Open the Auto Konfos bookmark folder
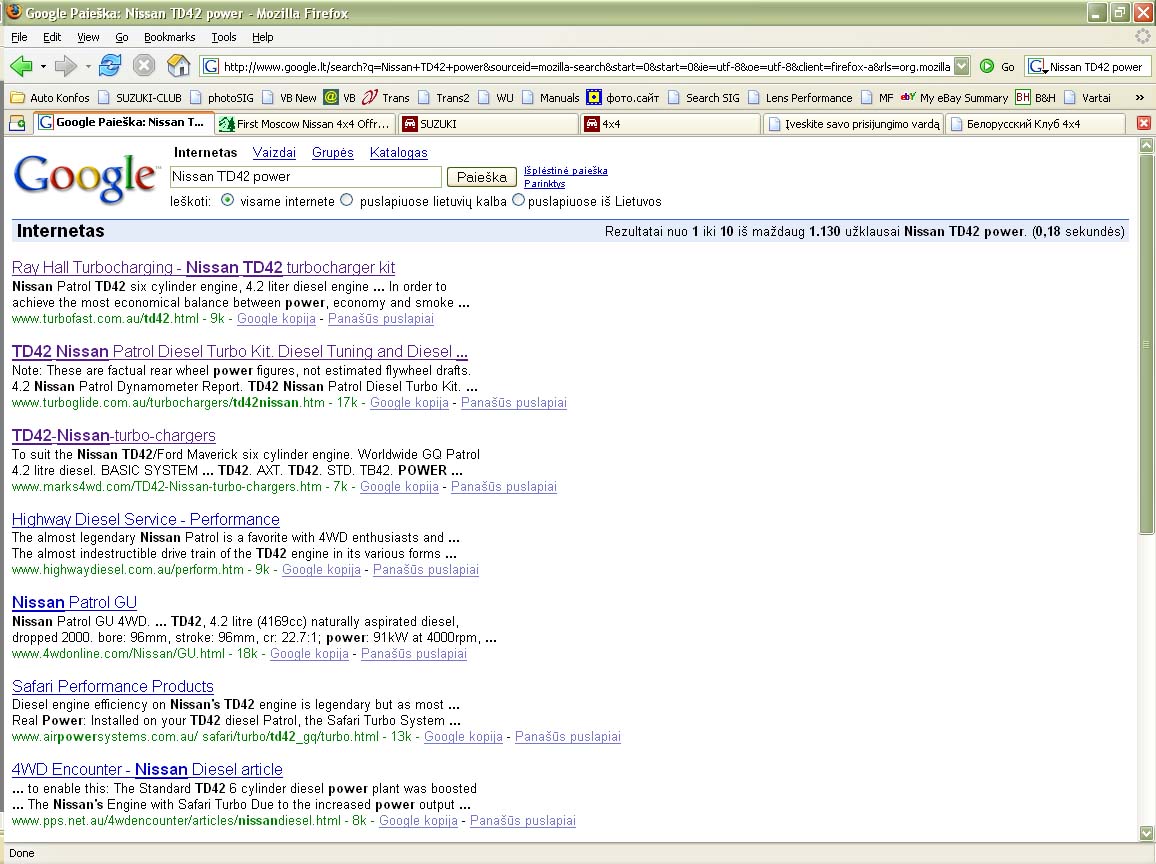The image size is (1156, 864). coord(50,97)
